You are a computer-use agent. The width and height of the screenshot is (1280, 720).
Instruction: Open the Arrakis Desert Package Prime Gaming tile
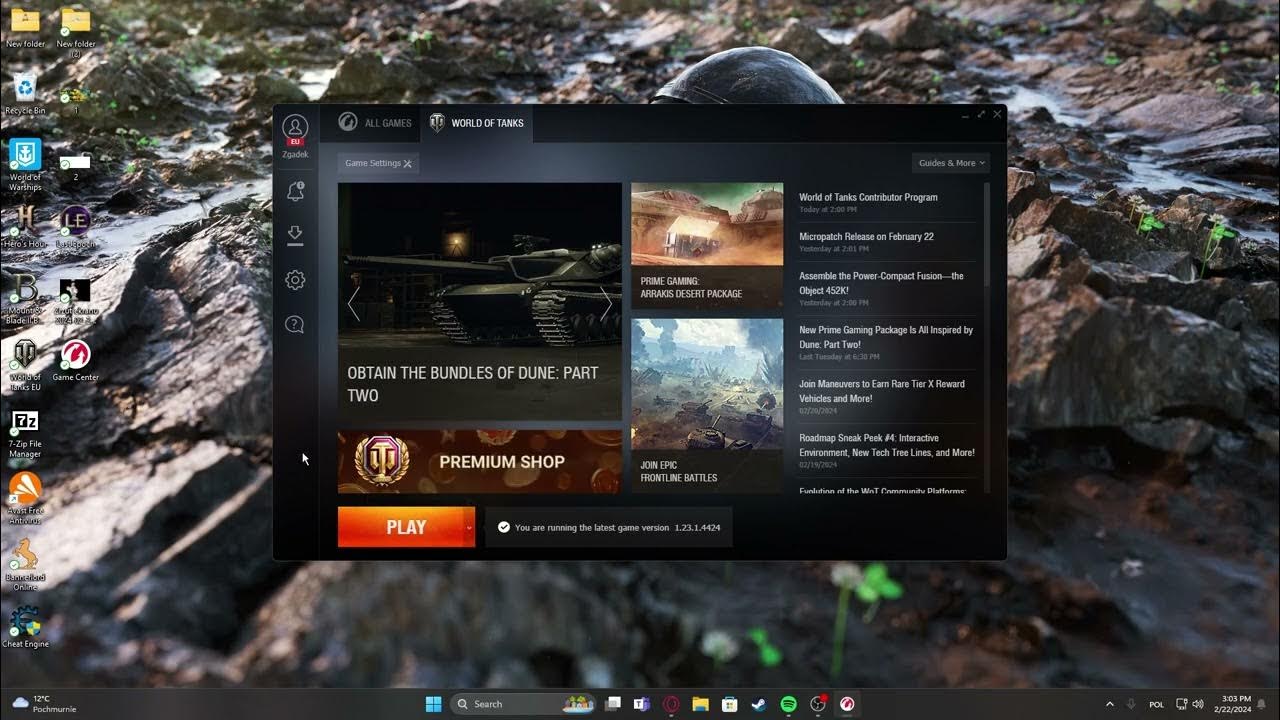(x=707, y=244)
